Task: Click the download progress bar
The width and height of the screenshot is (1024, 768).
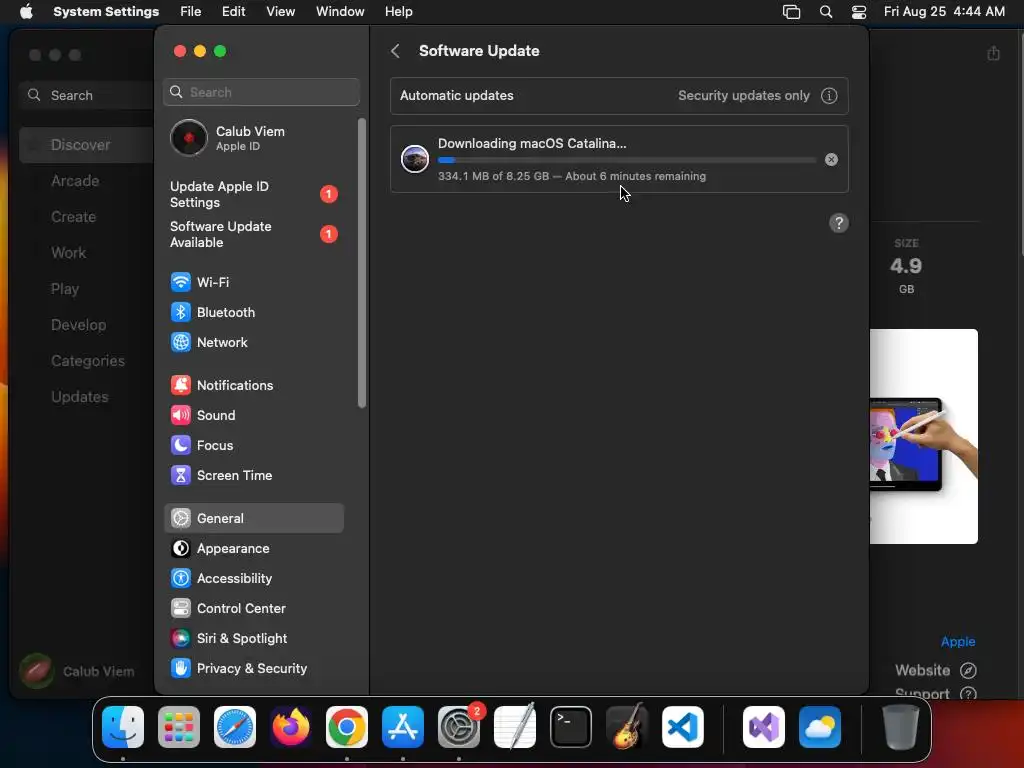Action: 626,160
